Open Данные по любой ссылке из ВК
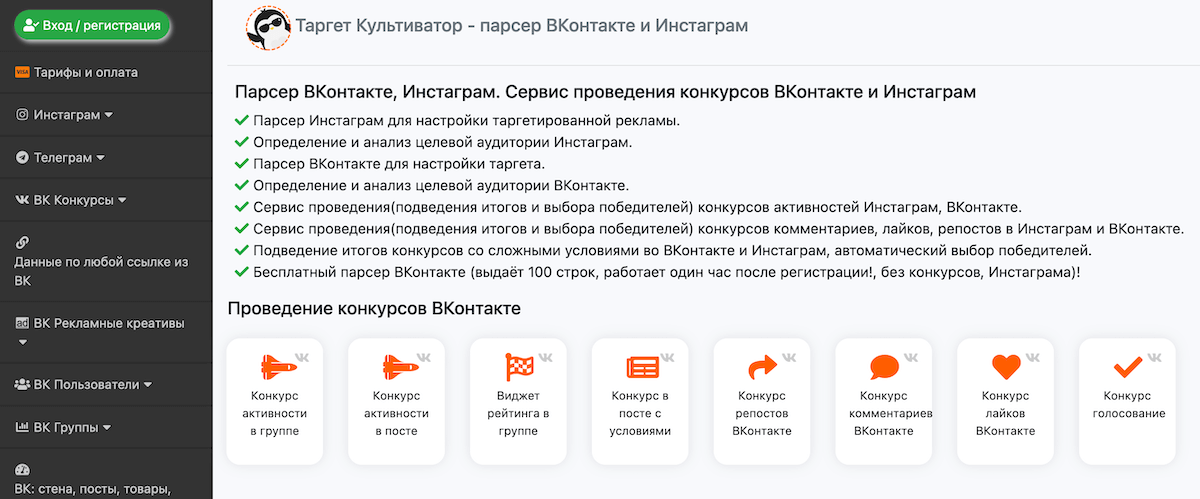The width and height of the screenshot is (1200, 499). 106,262
